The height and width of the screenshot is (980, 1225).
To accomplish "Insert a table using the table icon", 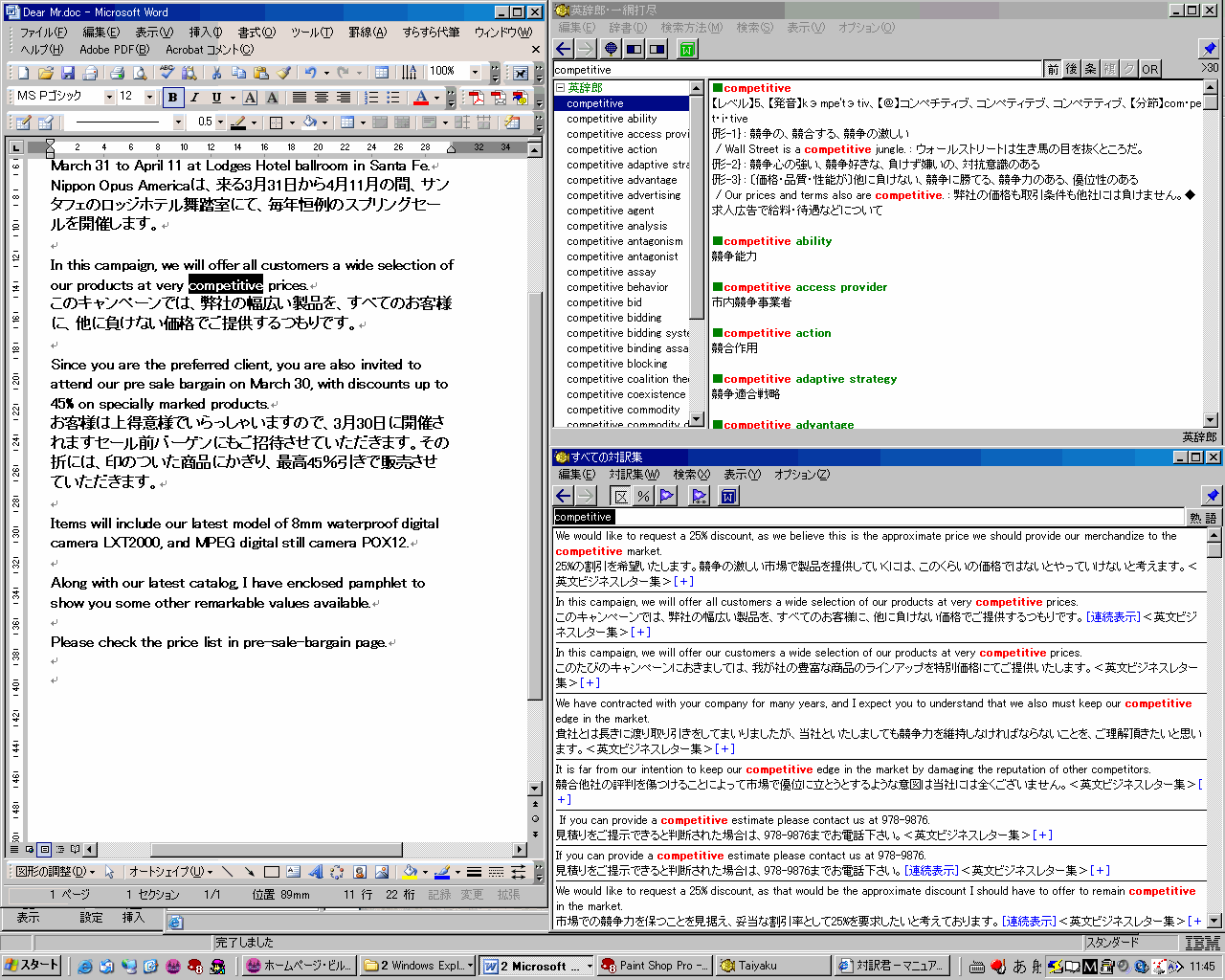I will [x=382, y=73].
